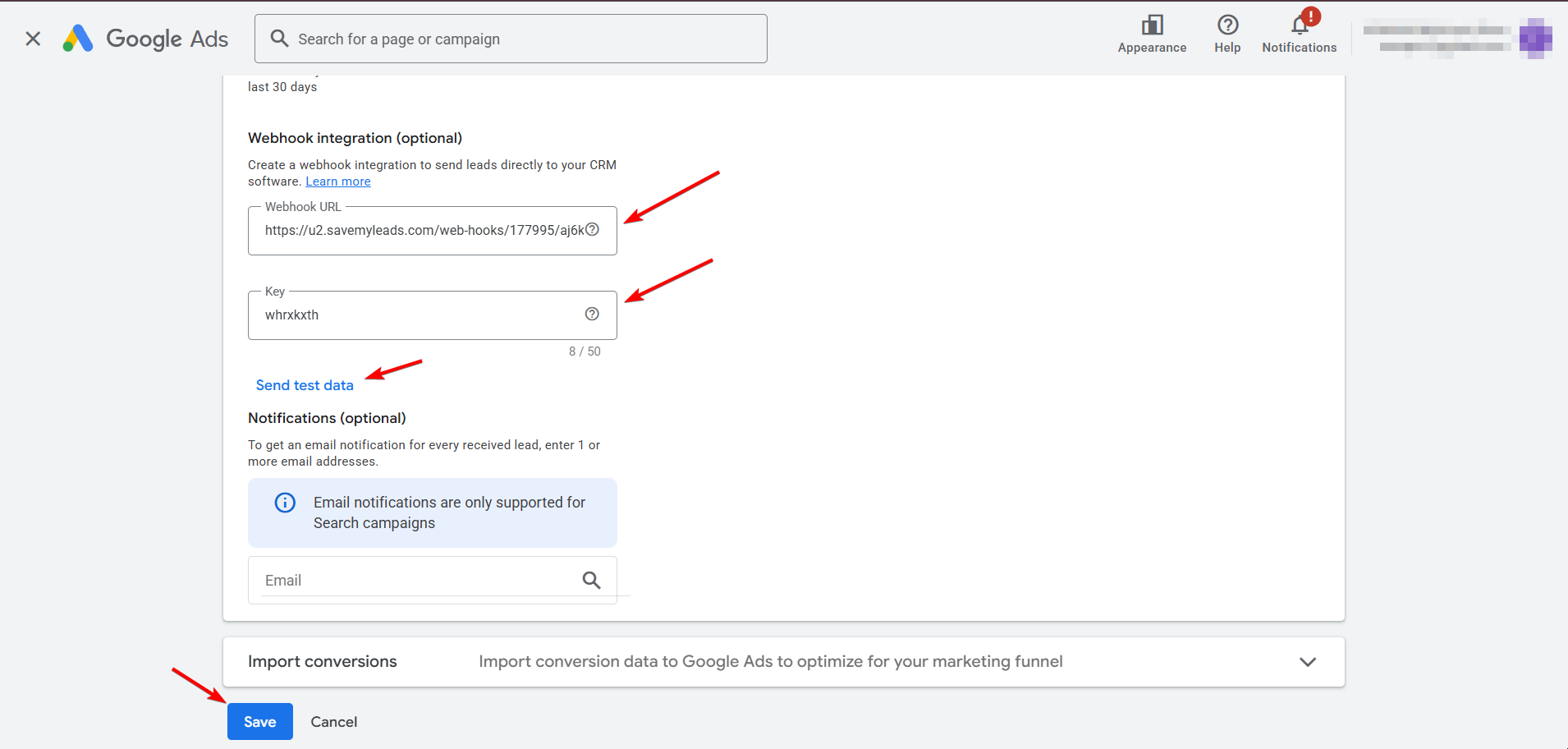Open the Help menu icon
1568x749 pixels.
click(1226, 25)
